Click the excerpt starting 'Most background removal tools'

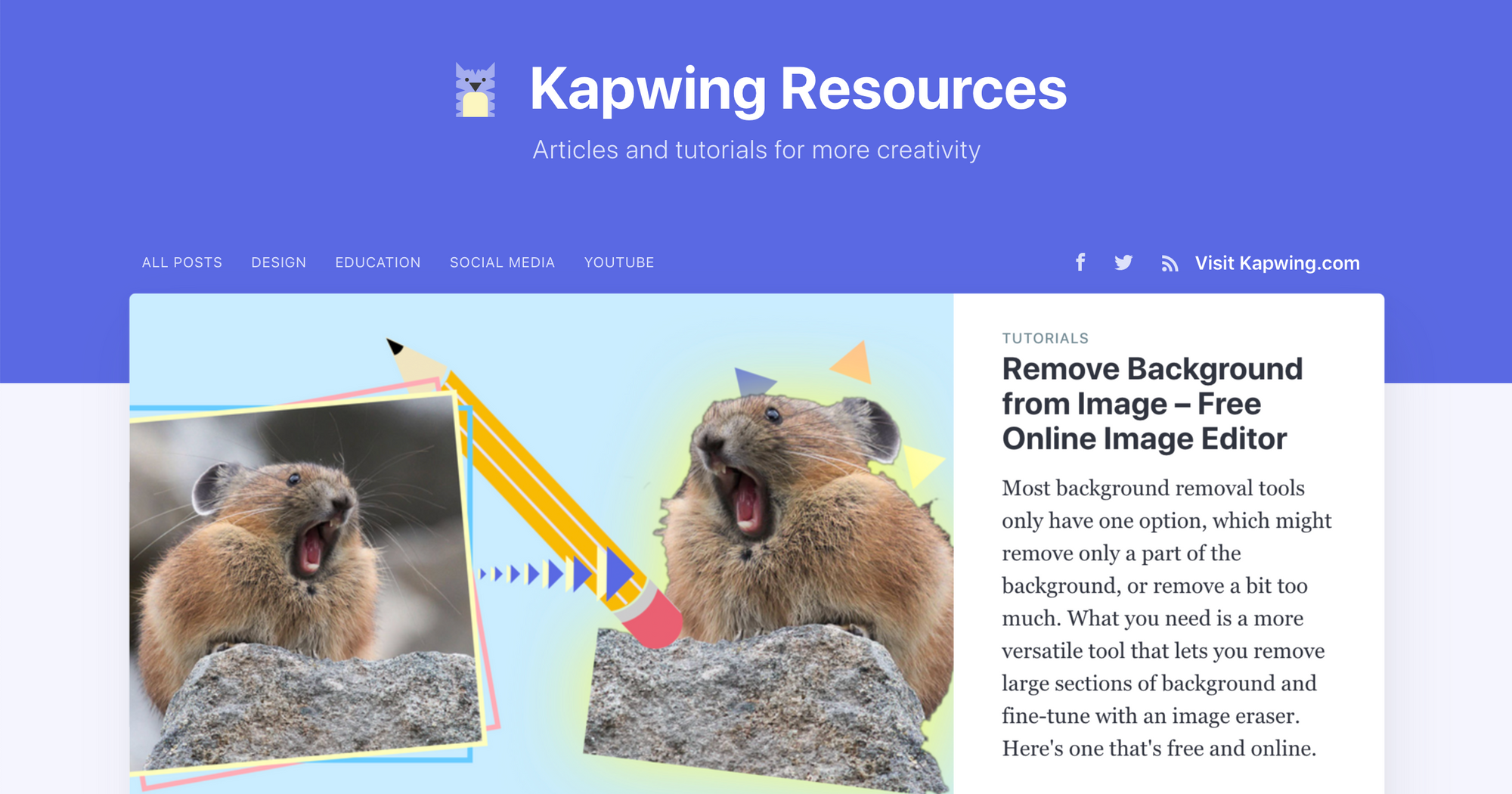click(x=1167, y=618)
